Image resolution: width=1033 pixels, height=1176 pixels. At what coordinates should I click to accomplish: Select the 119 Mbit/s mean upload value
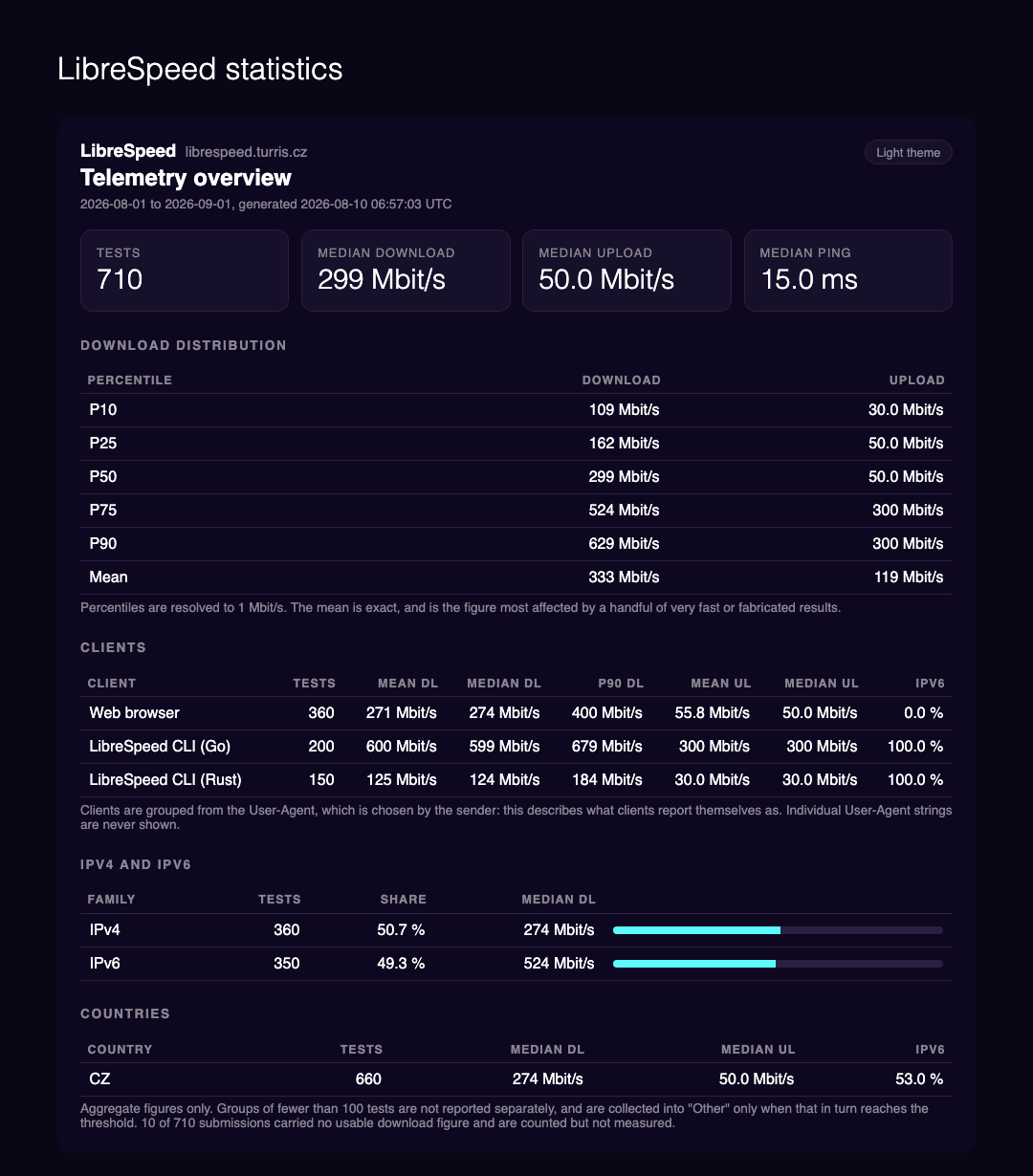pos(908,577)
